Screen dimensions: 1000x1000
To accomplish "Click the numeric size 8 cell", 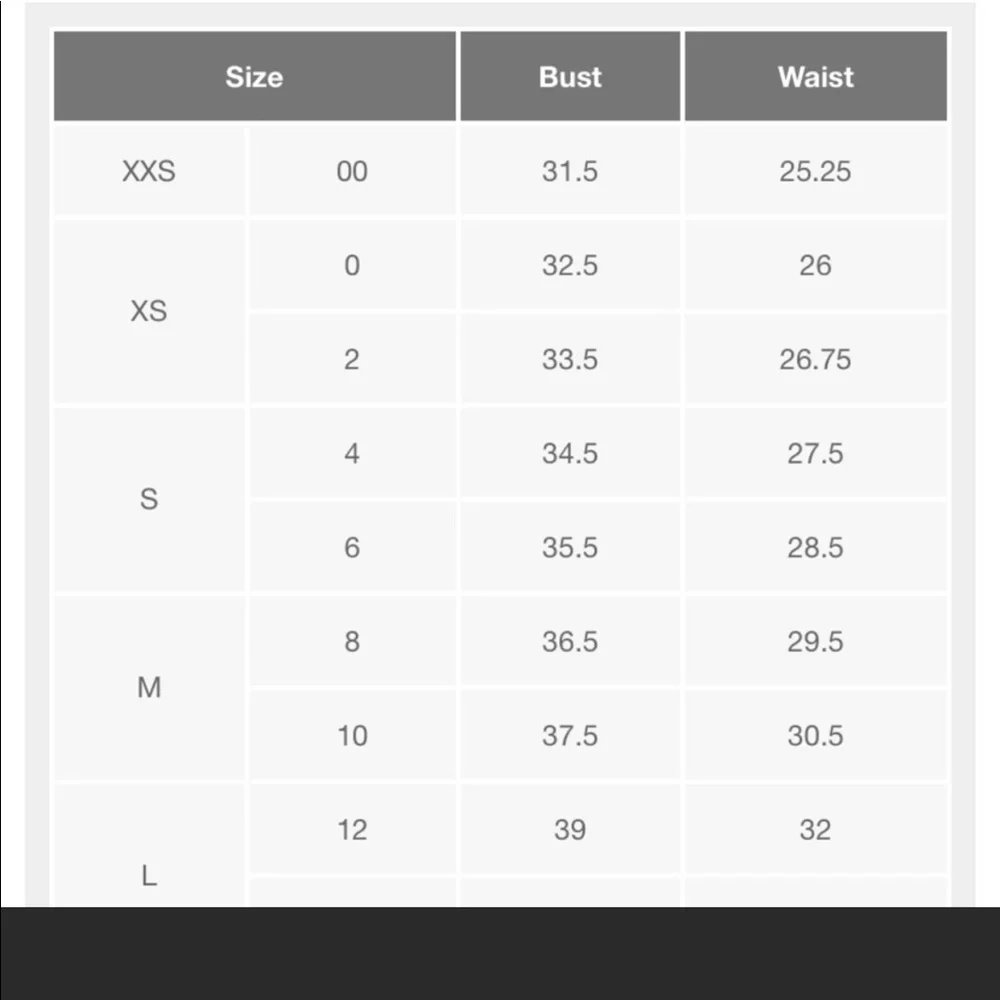I will pyautogui.click(x=352, y=641).
